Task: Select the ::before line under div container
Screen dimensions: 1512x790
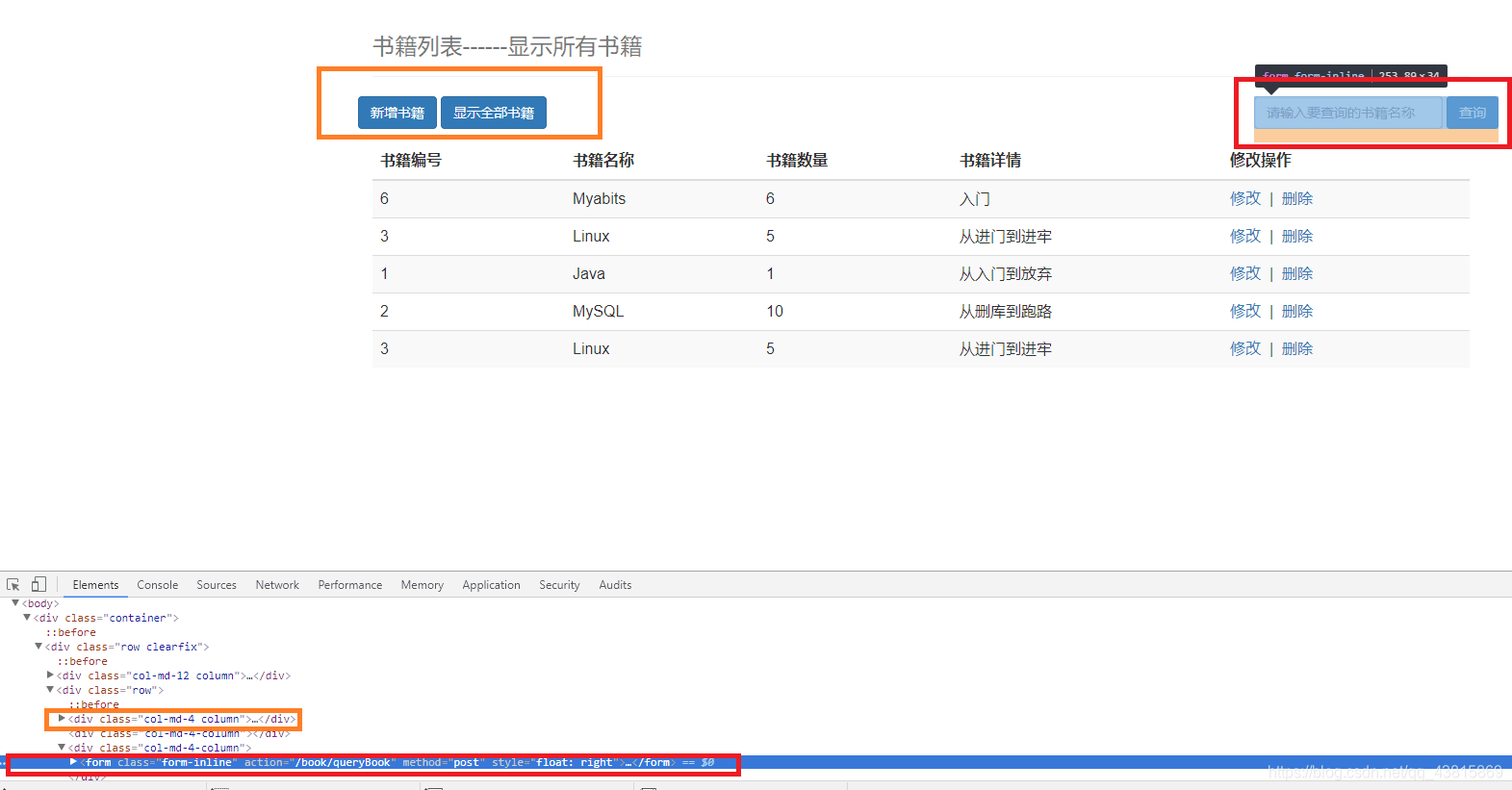Action: tap(71, 632)
